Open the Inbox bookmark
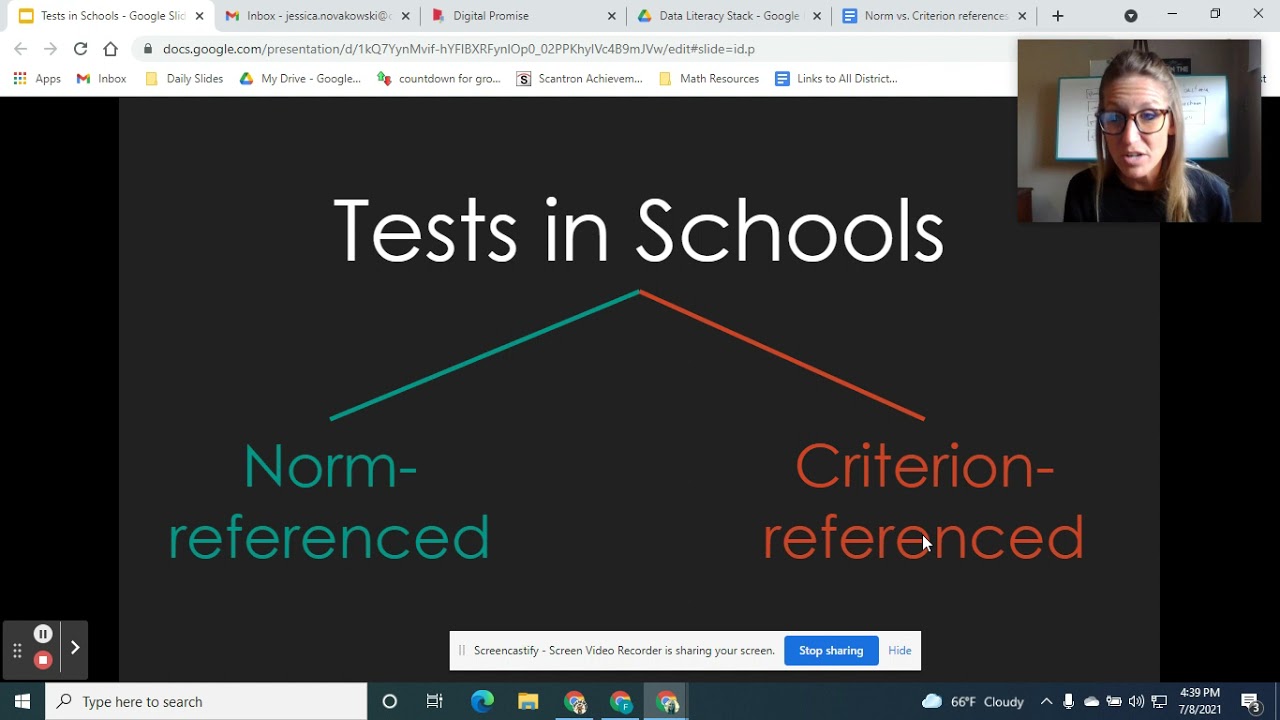1280x720 pixels. tap(102, 79)
